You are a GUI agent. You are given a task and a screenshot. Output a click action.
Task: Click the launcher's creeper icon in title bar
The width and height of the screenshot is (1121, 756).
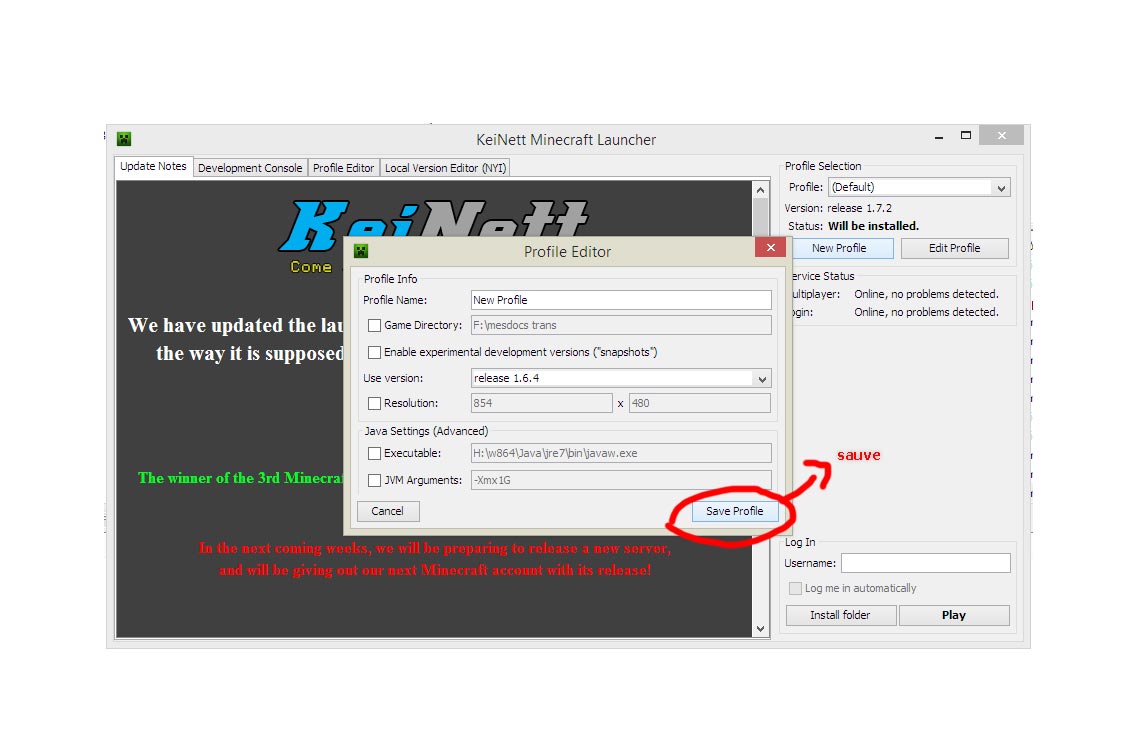124,139
